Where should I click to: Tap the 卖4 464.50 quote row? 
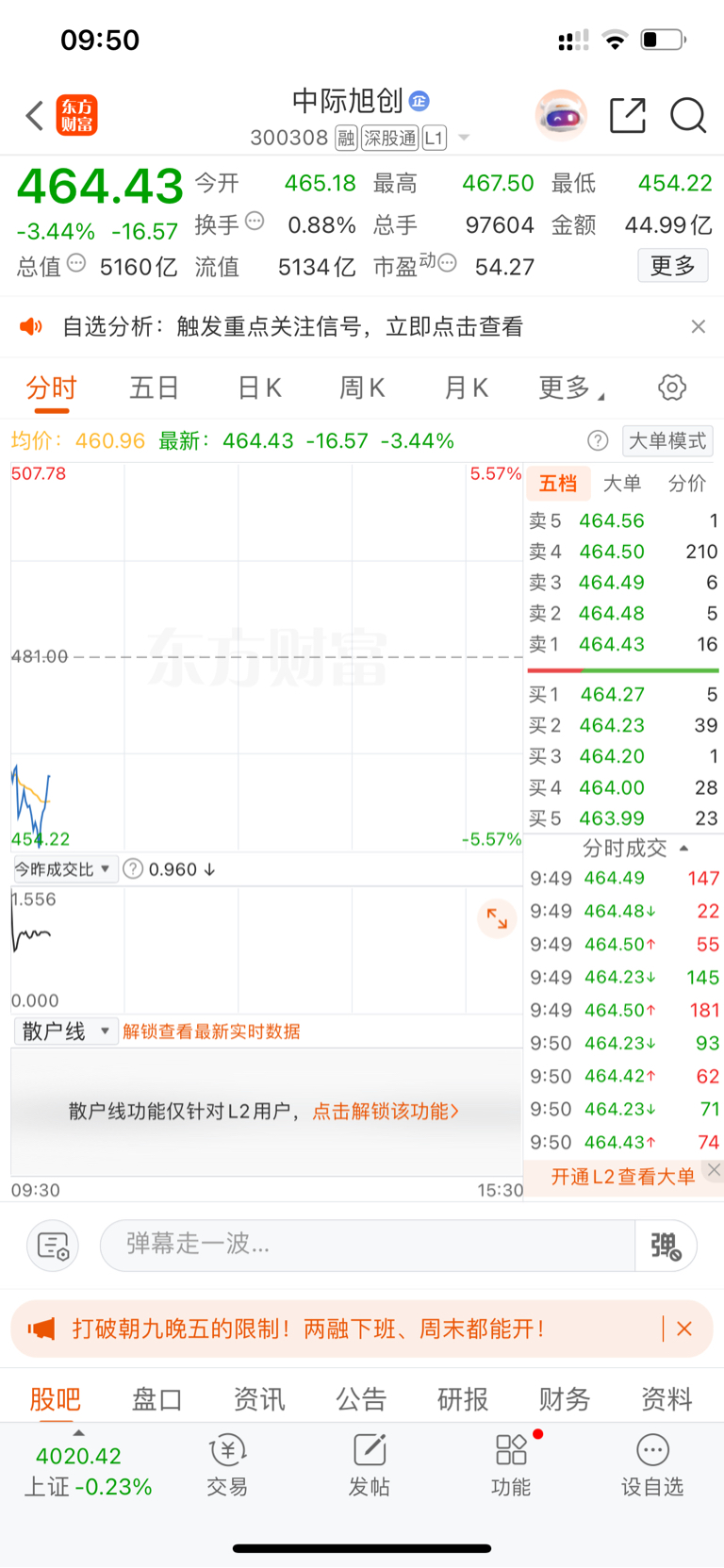(x=623, y=552)
